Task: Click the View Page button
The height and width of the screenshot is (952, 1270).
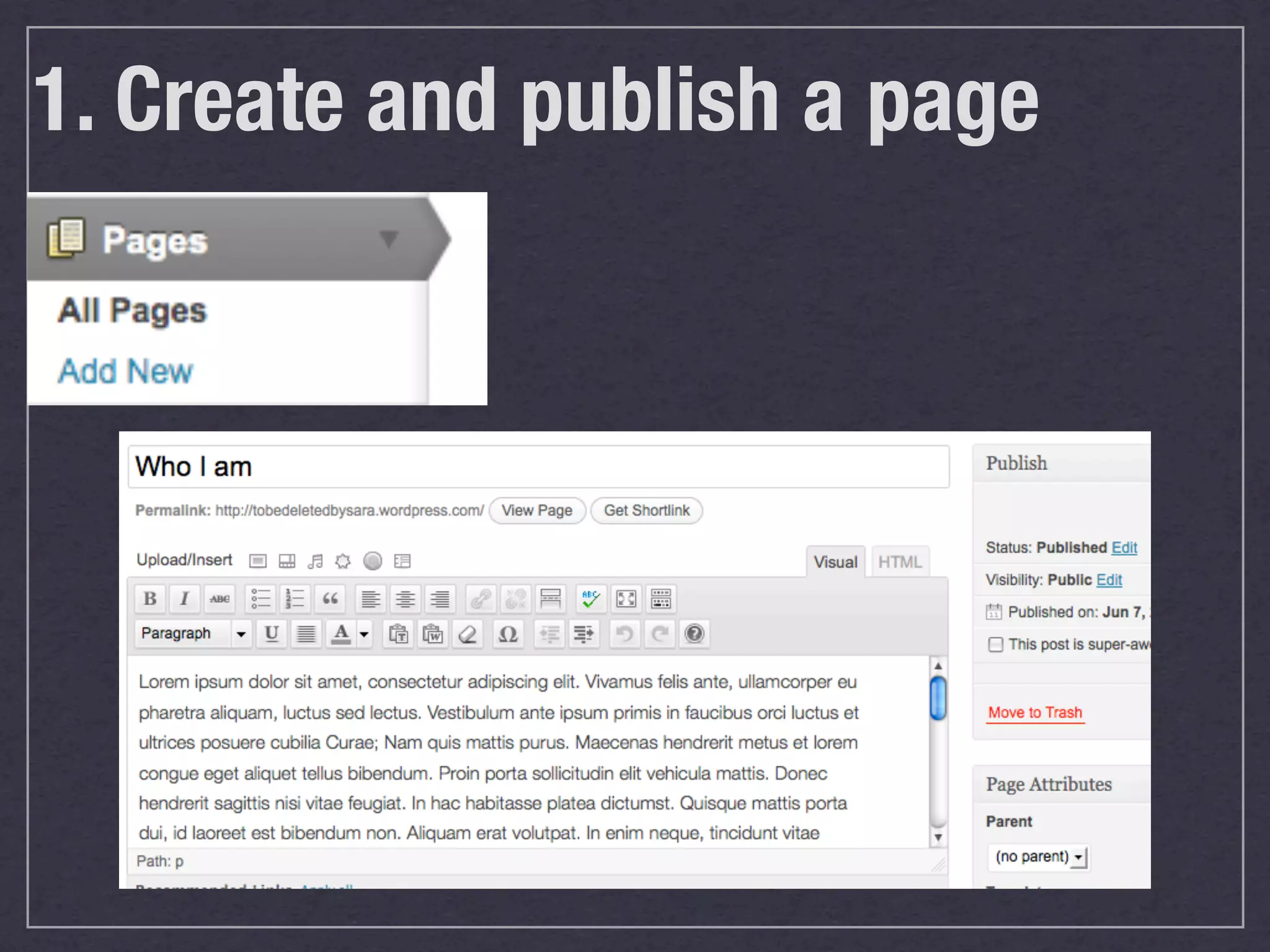Action: pos(537,511)
